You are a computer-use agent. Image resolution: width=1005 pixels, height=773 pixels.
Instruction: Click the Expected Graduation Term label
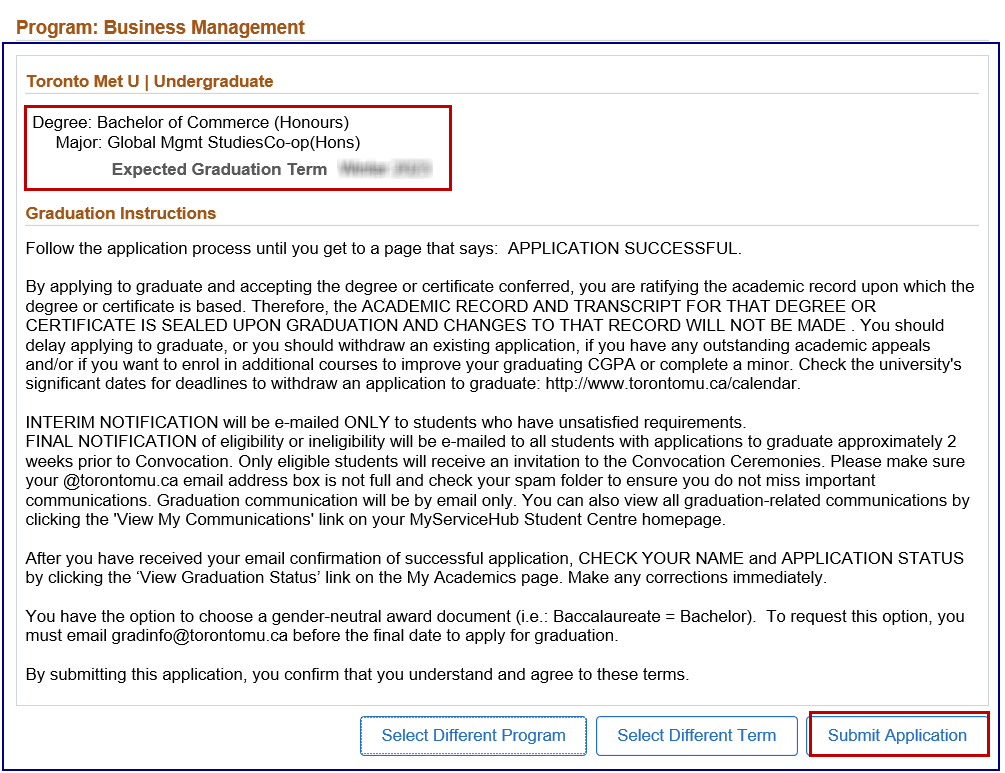[x=219, y=169]
